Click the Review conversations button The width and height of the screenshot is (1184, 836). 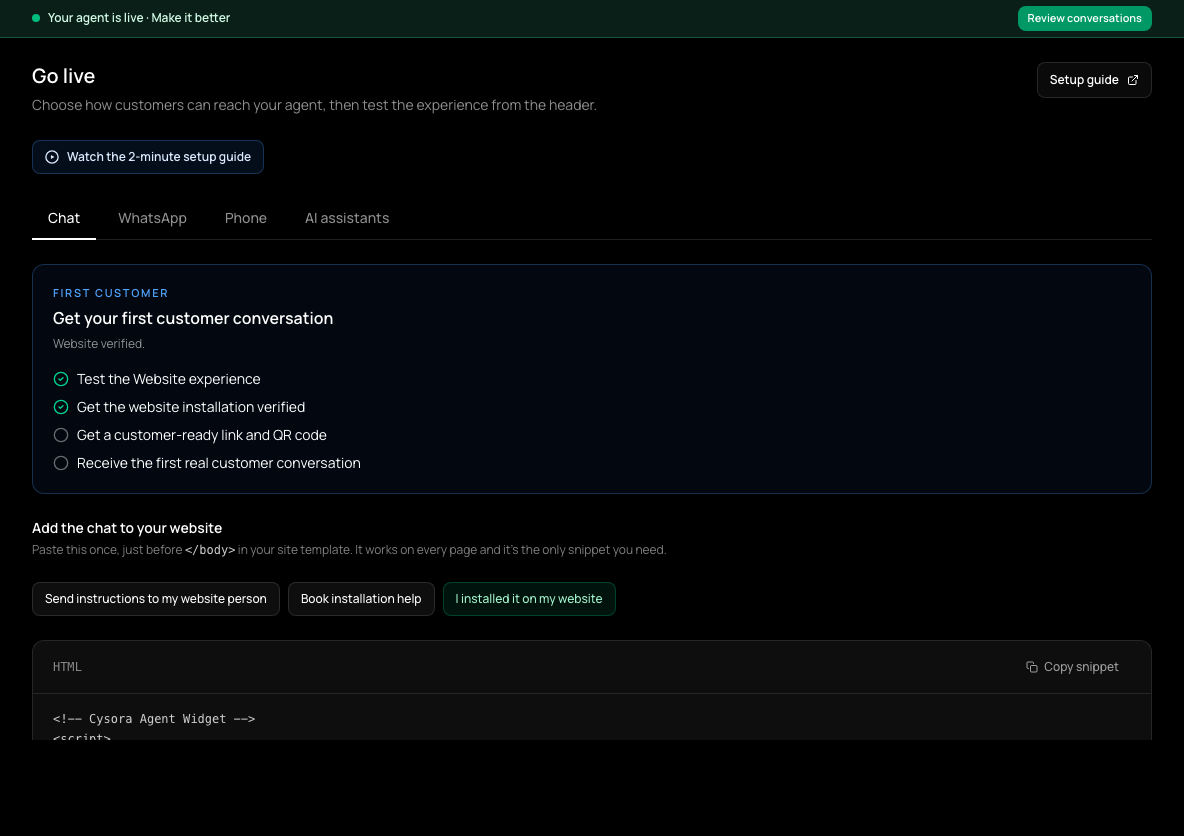pyautogui.click(x=1084, y=18)
